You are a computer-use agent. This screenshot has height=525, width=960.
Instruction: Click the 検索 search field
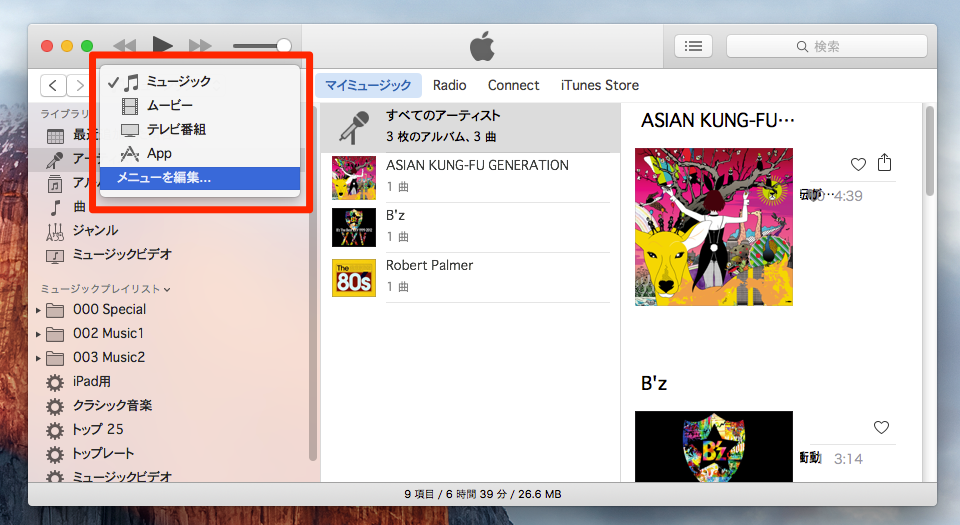pyautogui.click(x=827, y=46)
